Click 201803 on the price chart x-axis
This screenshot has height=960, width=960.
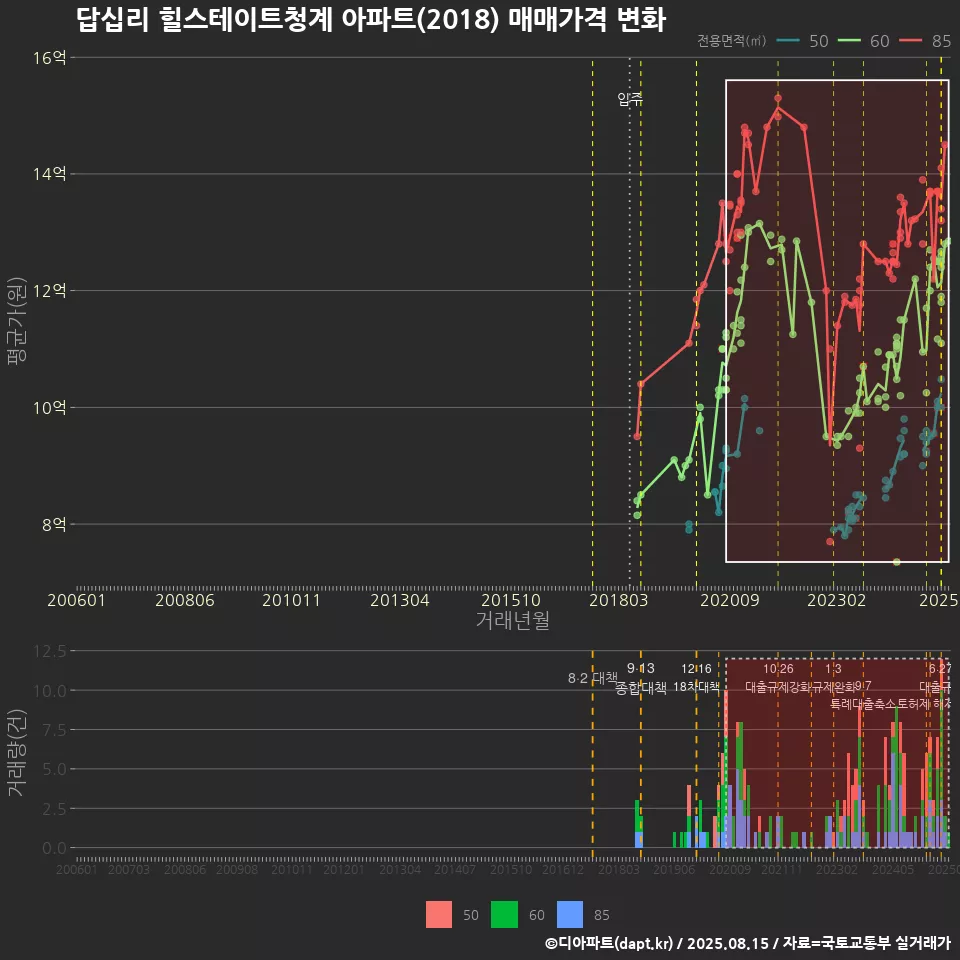coord(618,600)
